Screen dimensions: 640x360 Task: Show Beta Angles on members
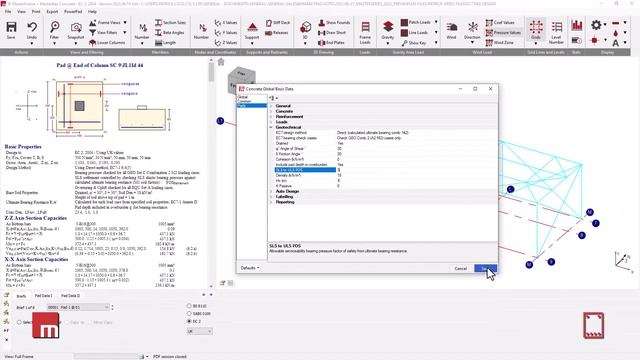pos(169,32)
